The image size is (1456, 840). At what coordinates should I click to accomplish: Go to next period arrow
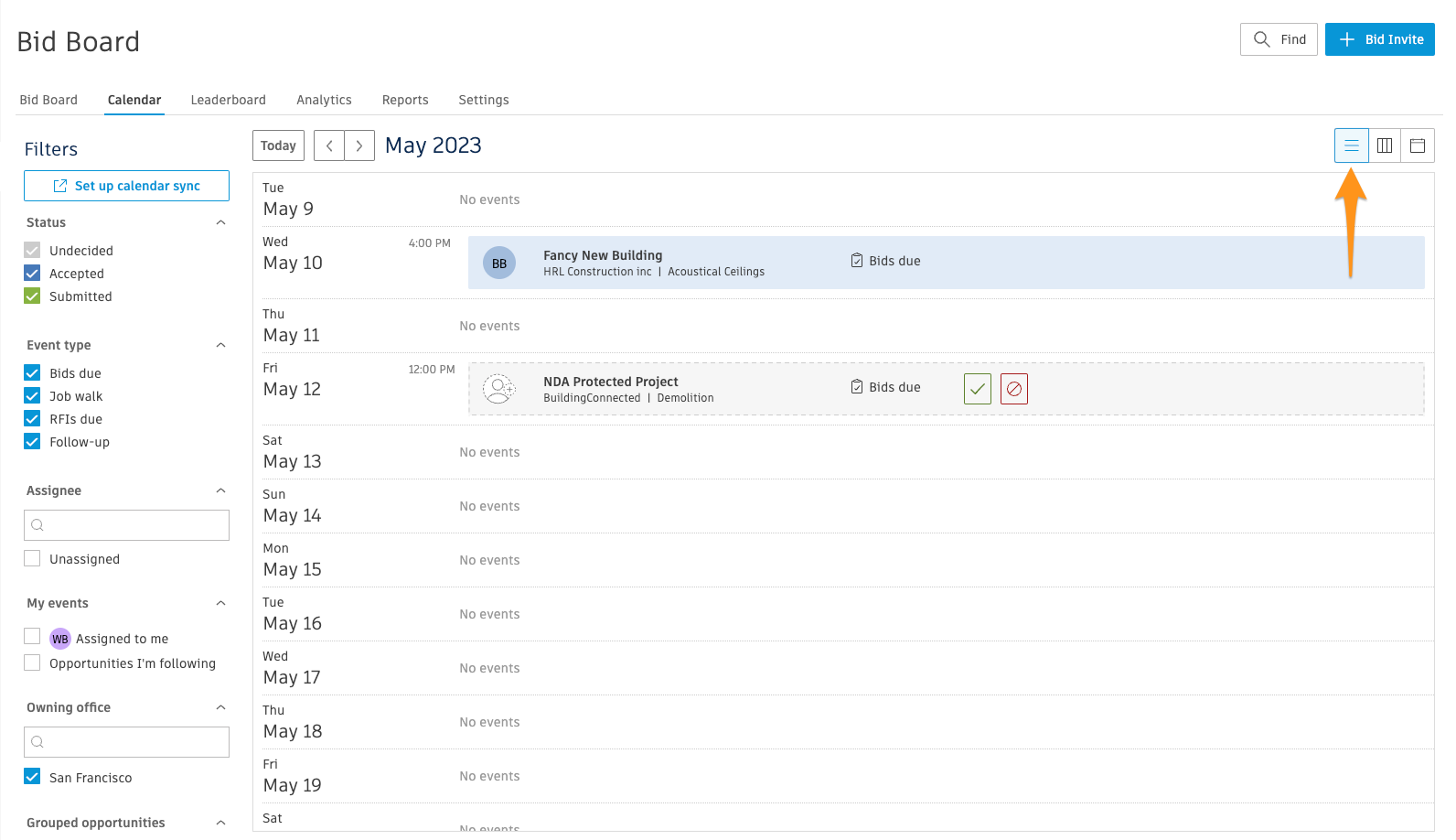point(359,145)
